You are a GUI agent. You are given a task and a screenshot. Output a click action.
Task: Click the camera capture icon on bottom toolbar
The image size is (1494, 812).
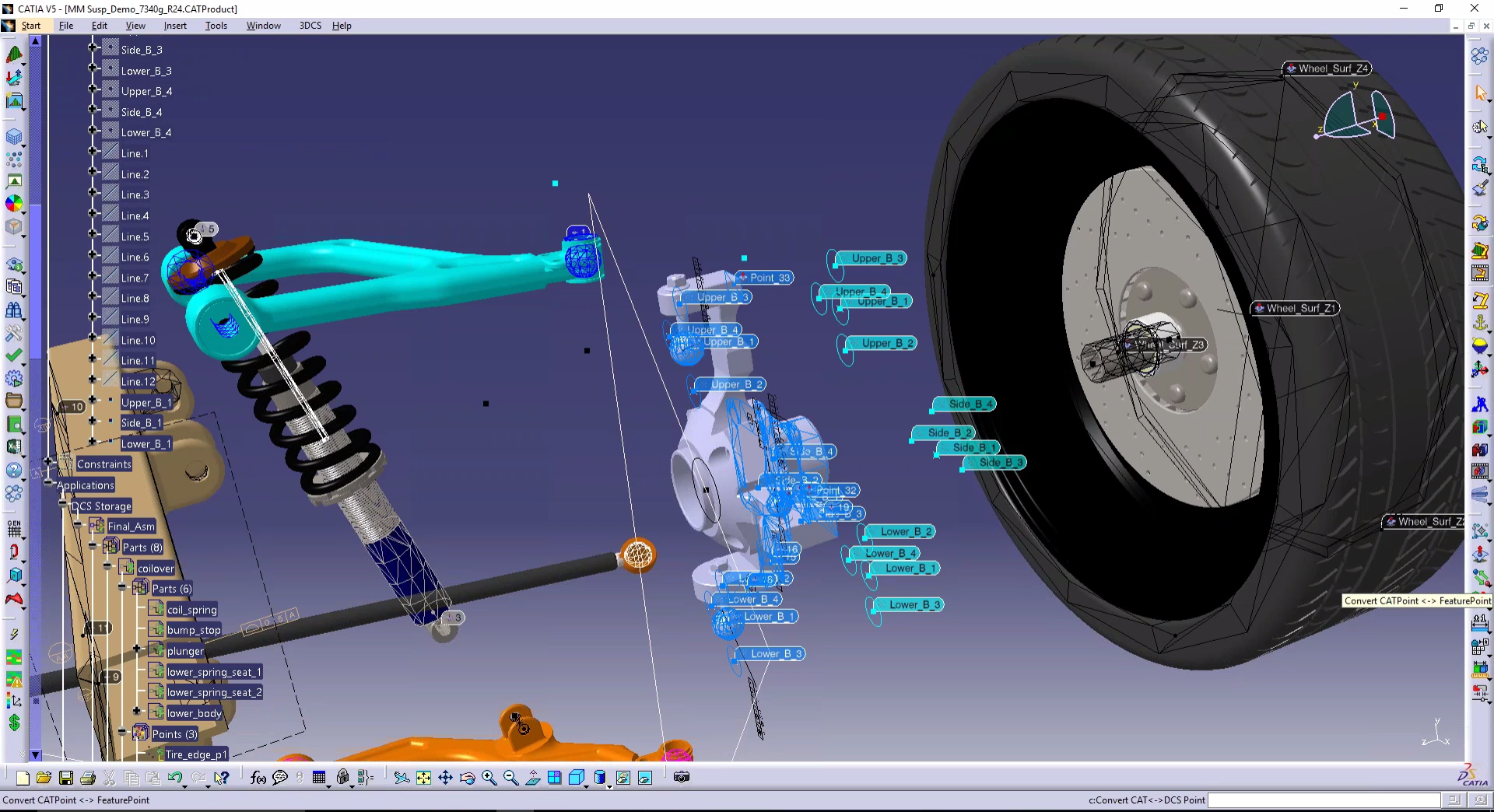coord(682,777)
